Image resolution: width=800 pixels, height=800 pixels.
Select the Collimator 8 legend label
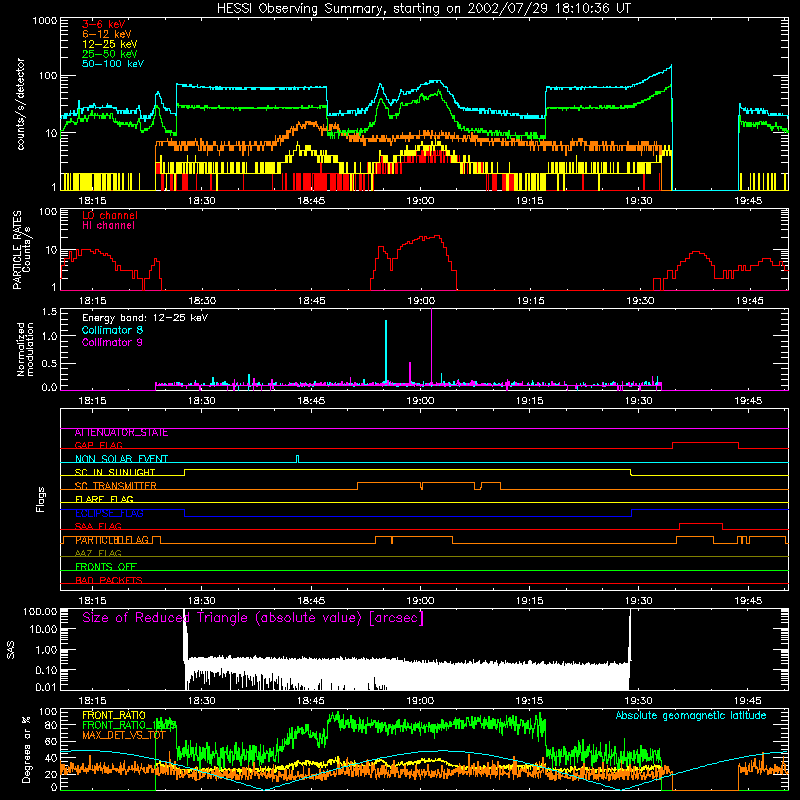(112, 330)
